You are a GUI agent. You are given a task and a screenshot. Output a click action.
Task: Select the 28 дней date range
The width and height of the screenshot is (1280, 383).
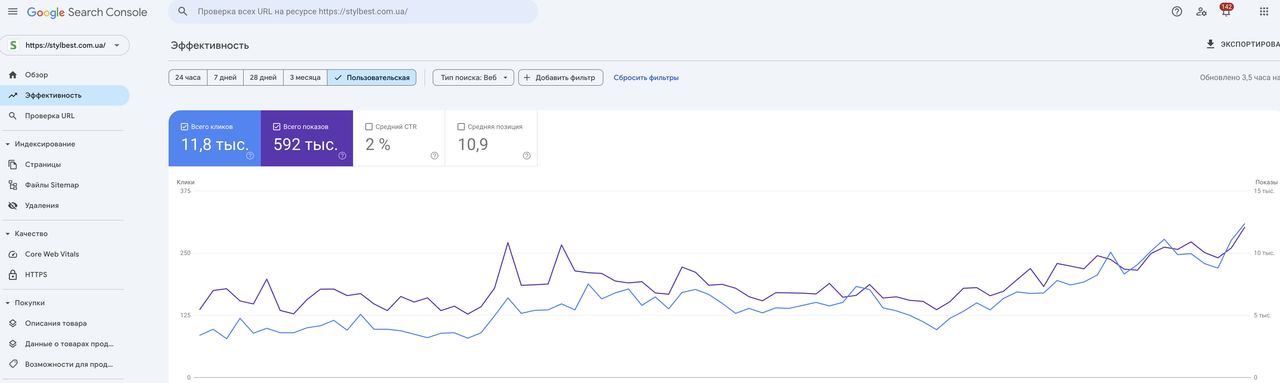coord(263,77)
